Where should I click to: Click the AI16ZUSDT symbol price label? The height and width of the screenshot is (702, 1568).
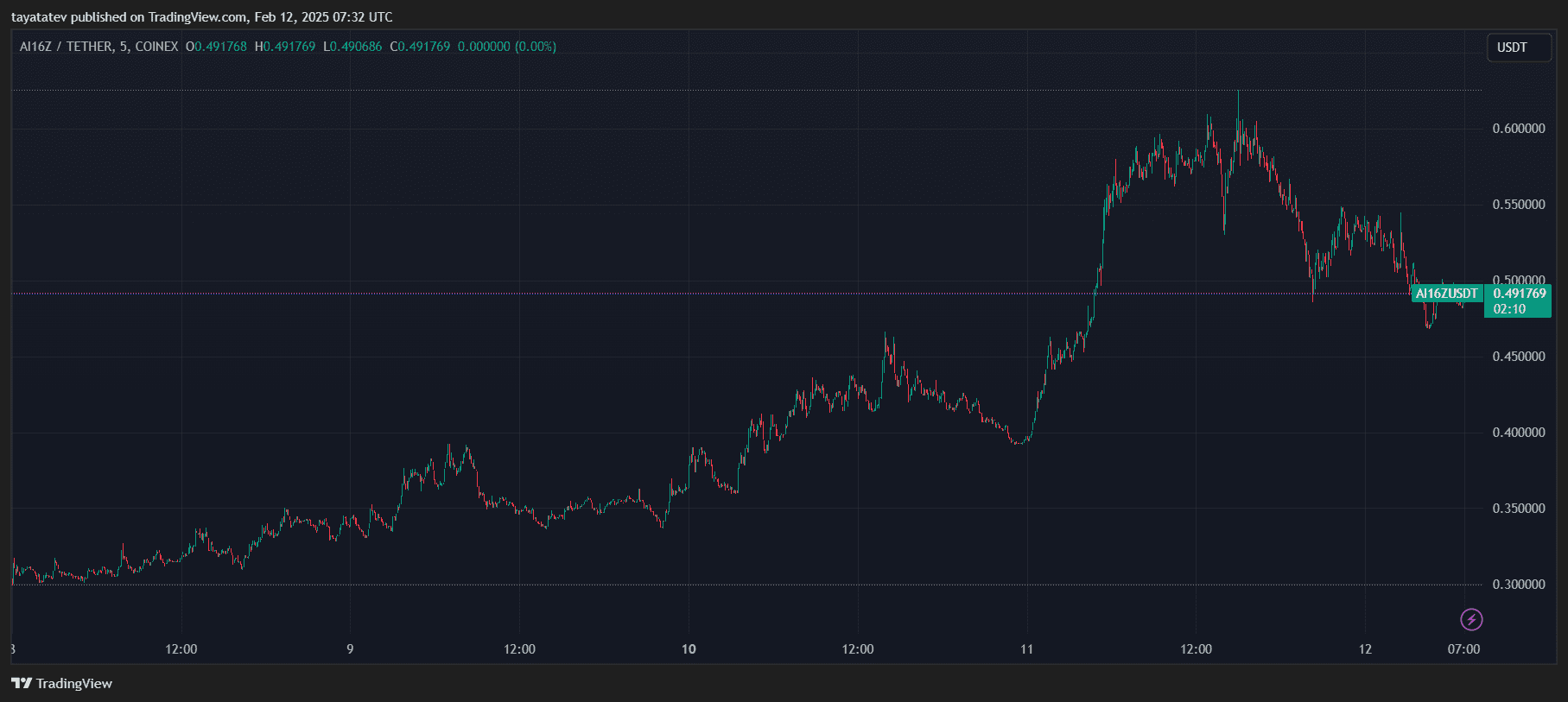pos(1446,294)
